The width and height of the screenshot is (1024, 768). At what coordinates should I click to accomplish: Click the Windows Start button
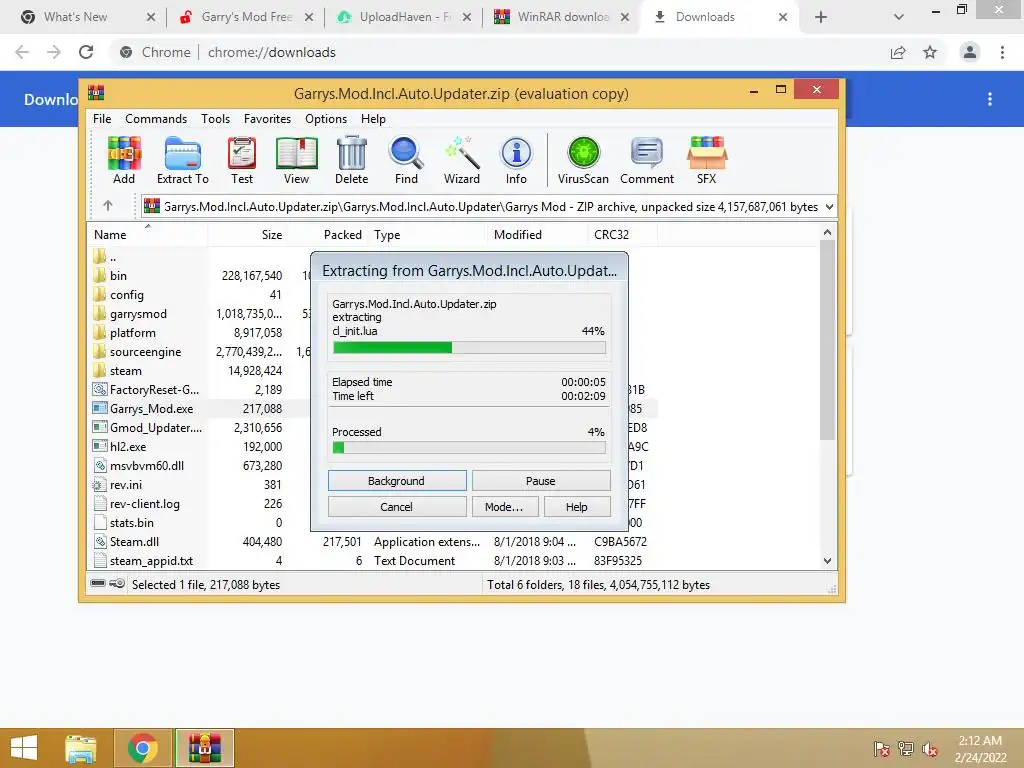click(24, 748)
